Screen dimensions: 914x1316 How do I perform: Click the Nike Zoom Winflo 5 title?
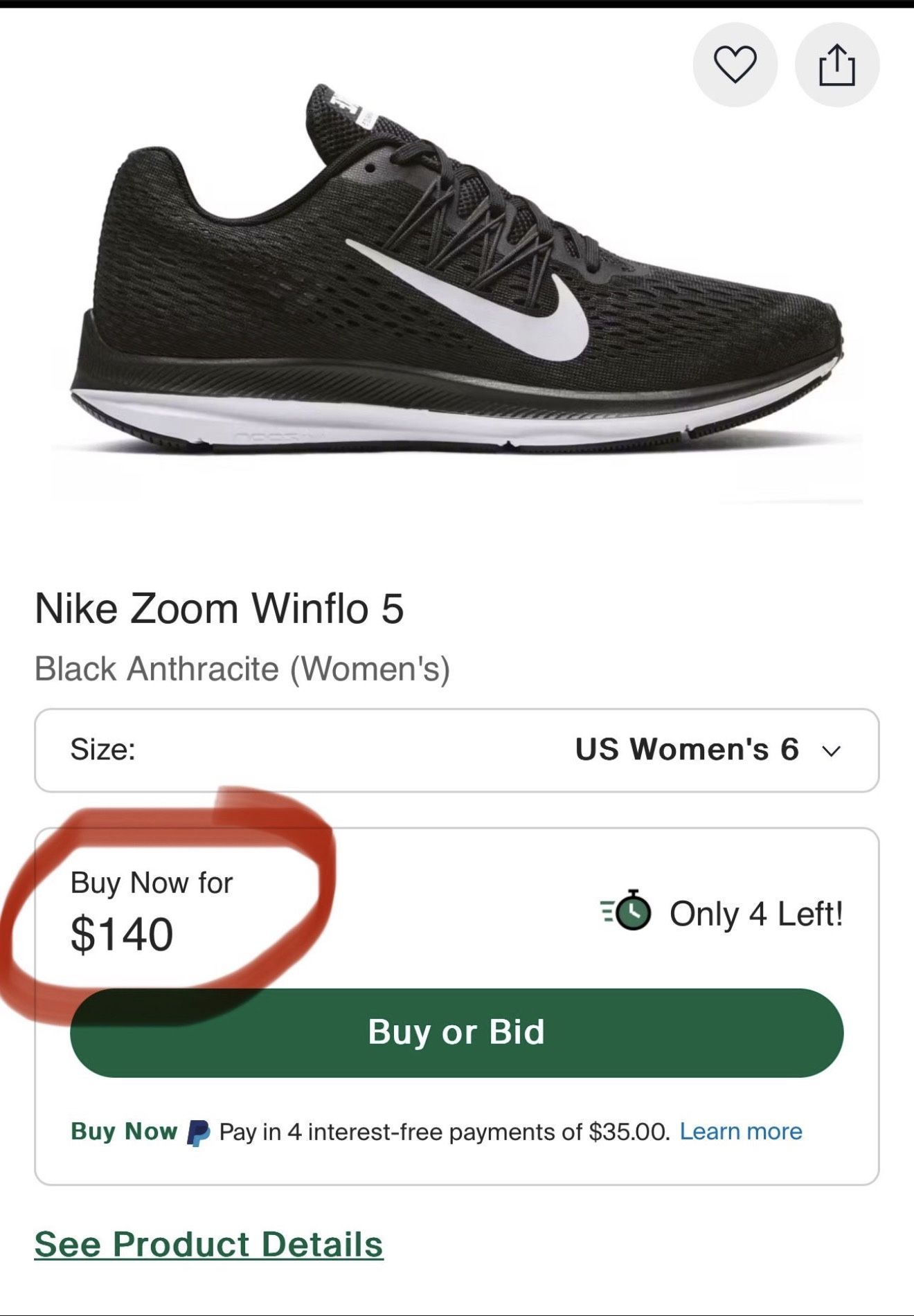[x=222, y=609]
